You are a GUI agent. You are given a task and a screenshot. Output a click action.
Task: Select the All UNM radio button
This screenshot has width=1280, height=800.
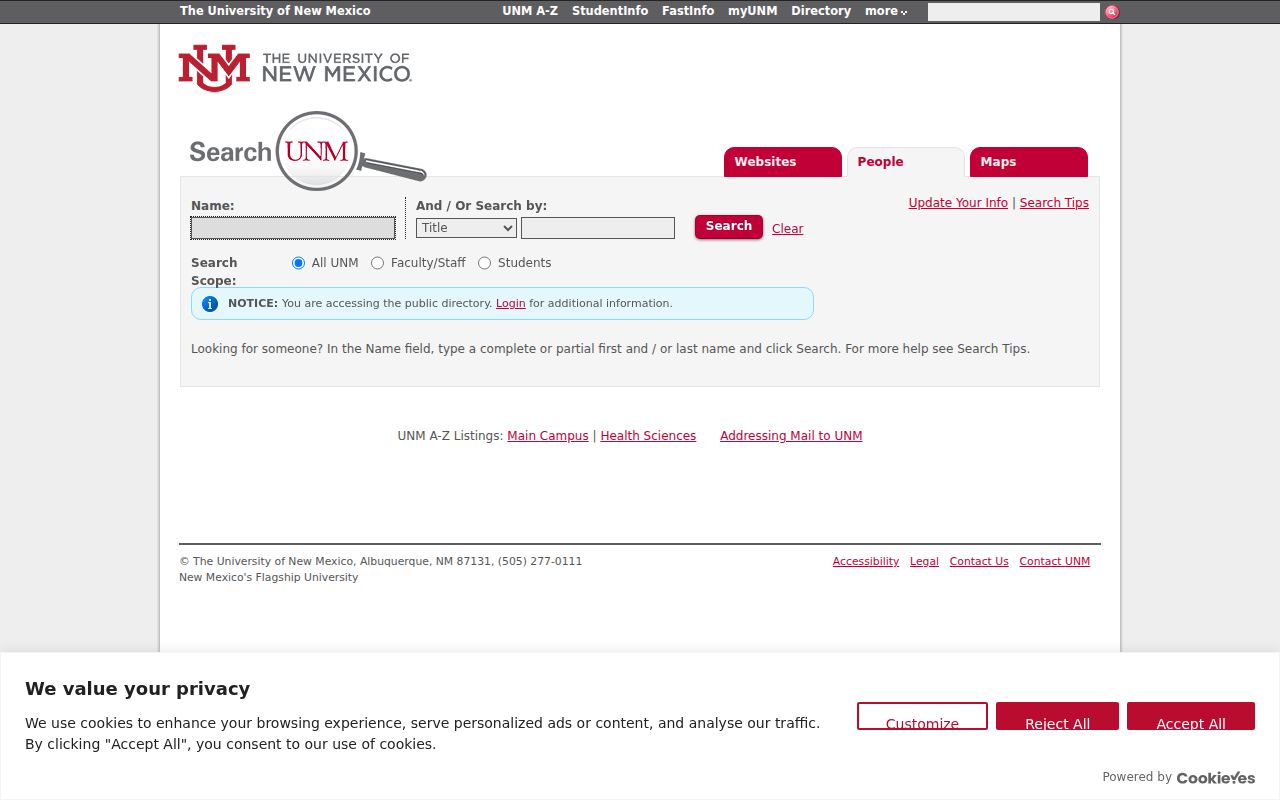coord(298,263)
